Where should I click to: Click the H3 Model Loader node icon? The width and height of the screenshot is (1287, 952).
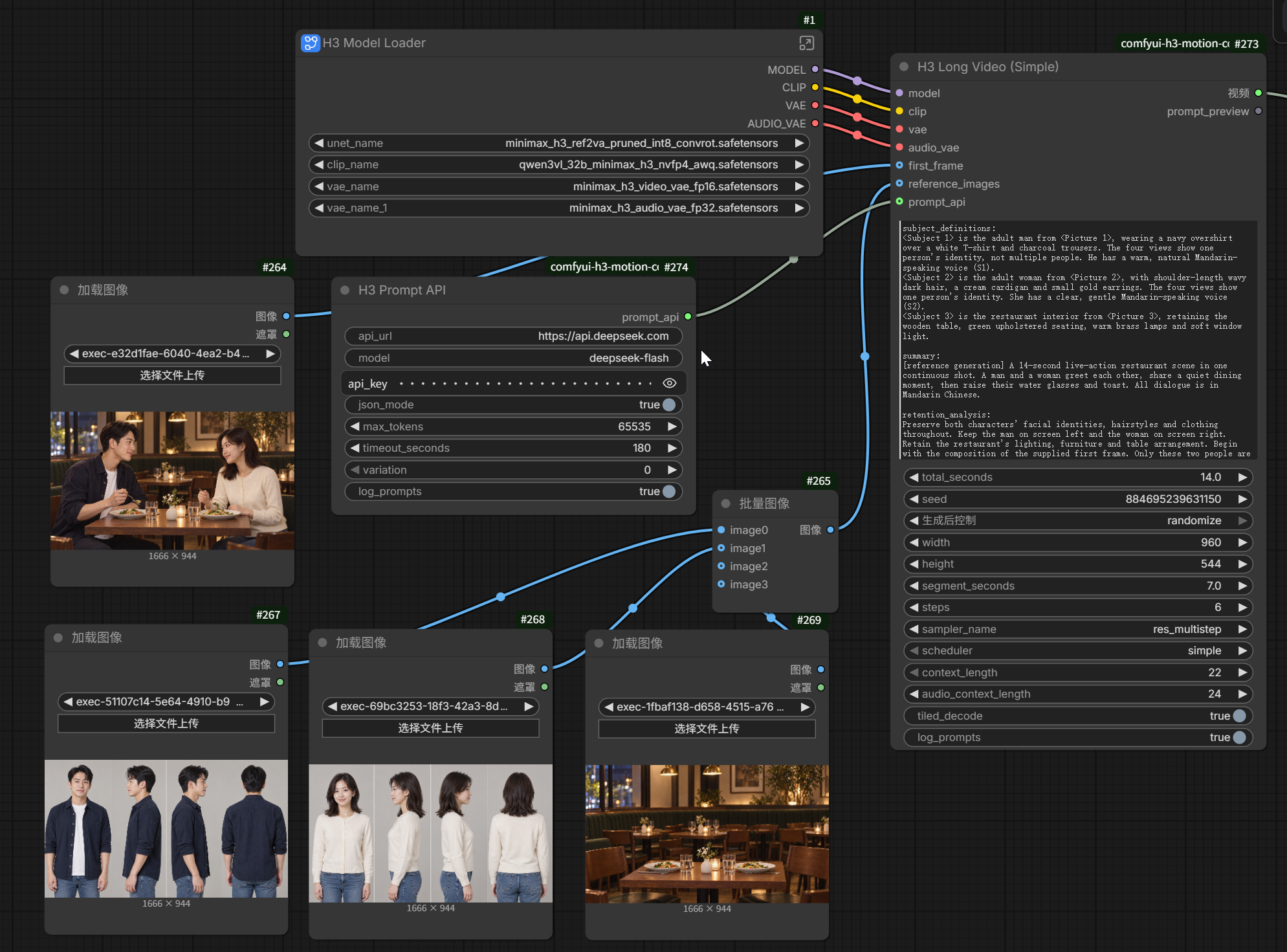tap(311, 43)
